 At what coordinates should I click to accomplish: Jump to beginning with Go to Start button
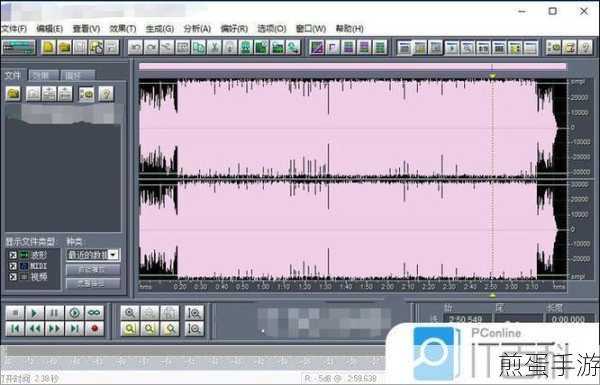tap(15, 328)
